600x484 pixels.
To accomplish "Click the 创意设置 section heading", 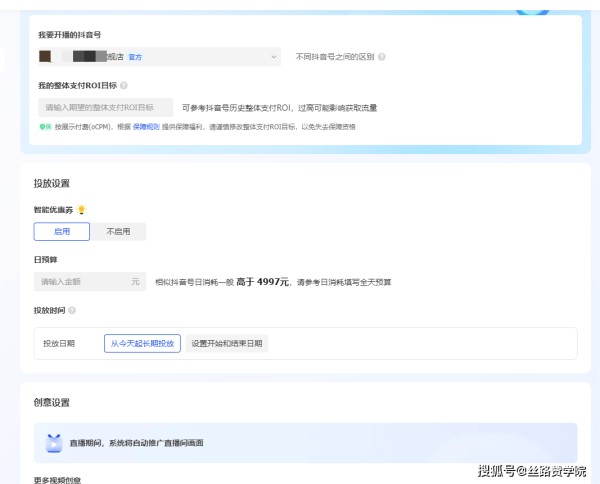I will 52,403.
